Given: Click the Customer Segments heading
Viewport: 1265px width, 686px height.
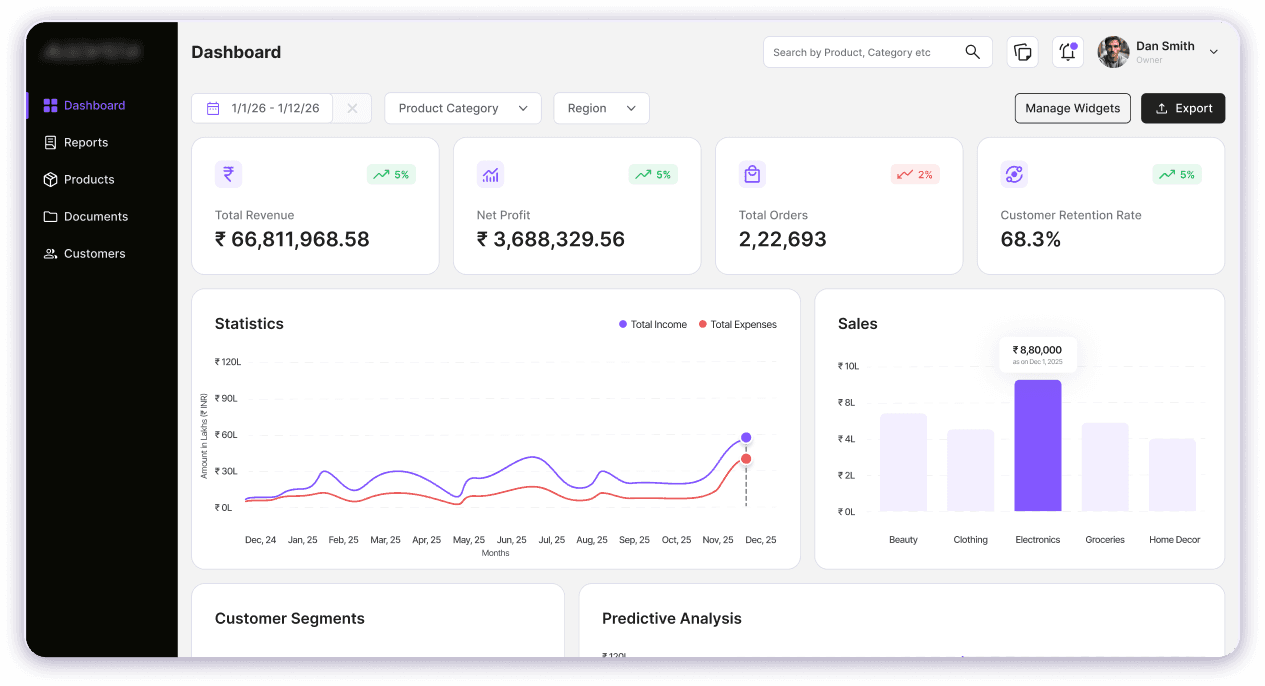Looking at the screenshot, I should click(x=290, y=618).
